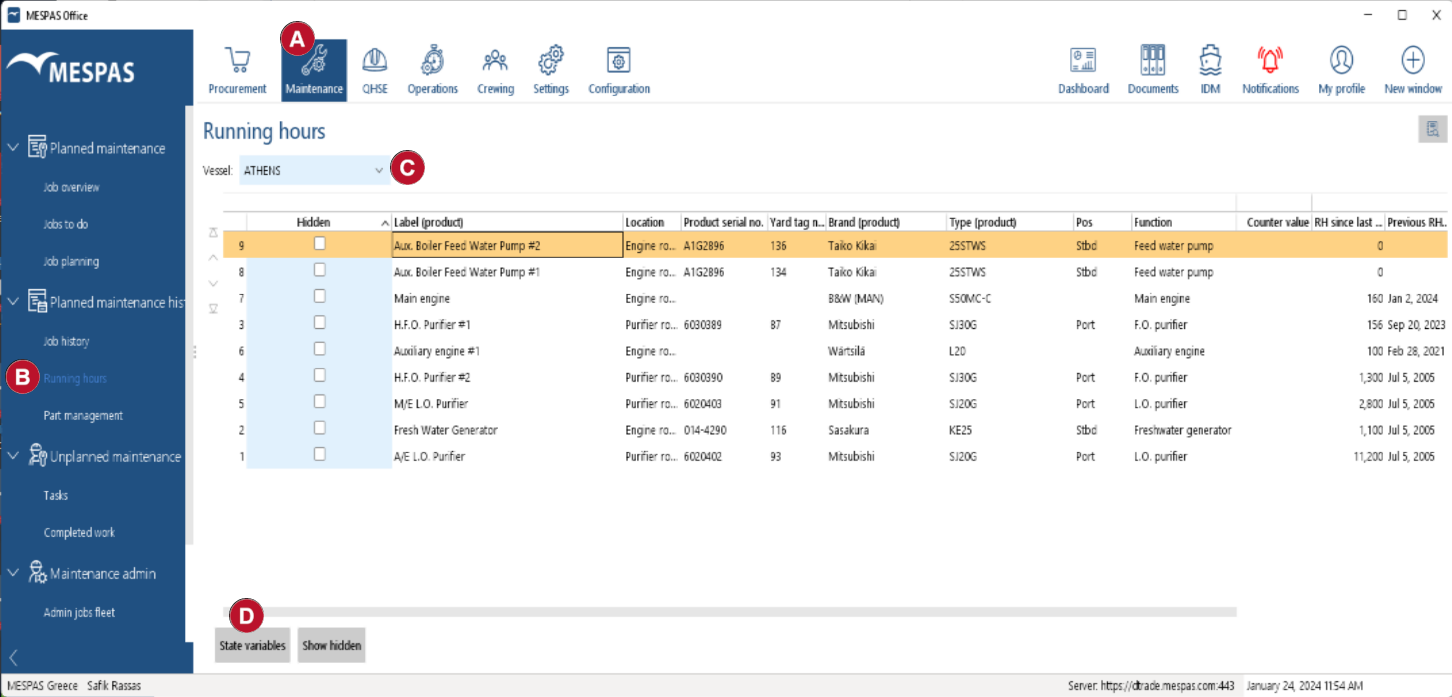This screenshot has width=1452, height=697.
Task: Collapse the Maintenance admin section
Action: coord(13,574)
